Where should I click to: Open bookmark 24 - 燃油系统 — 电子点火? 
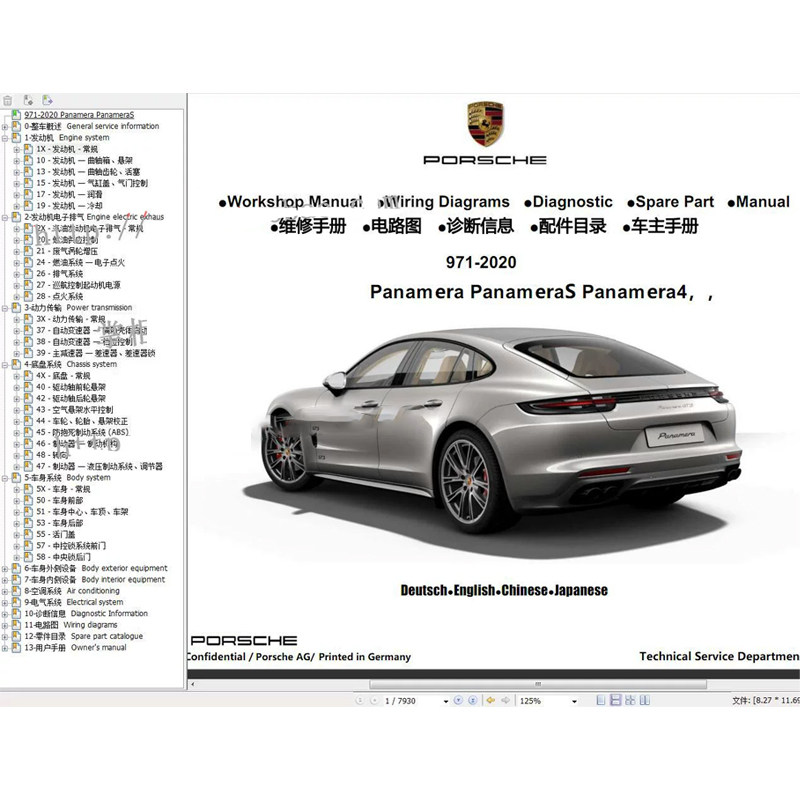(x=81, y=262)
